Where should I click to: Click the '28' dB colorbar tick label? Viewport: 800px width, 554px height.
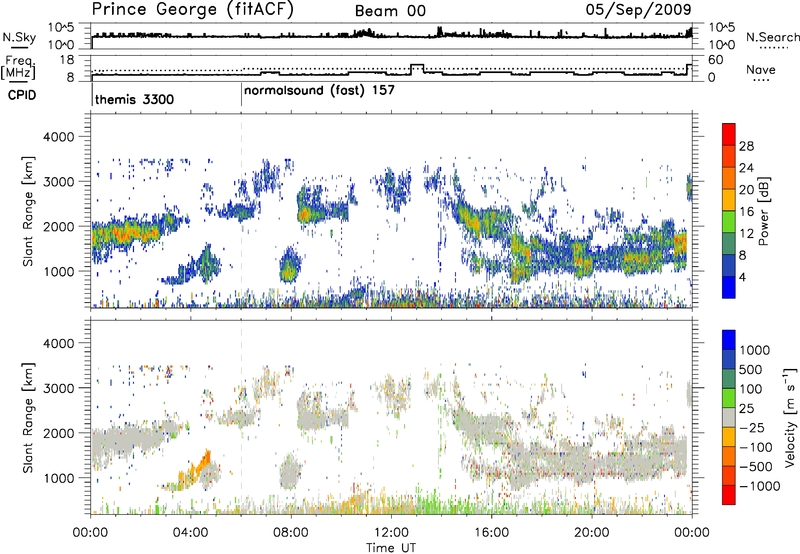[746, 146]
